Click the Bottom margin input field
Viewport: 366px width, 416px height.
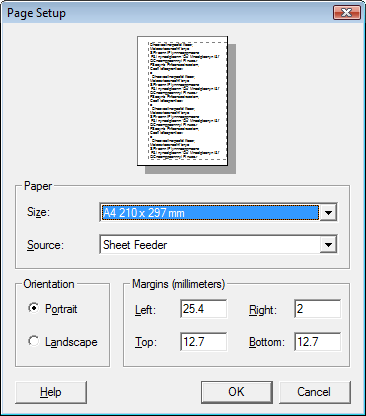[x=317, y=341]
